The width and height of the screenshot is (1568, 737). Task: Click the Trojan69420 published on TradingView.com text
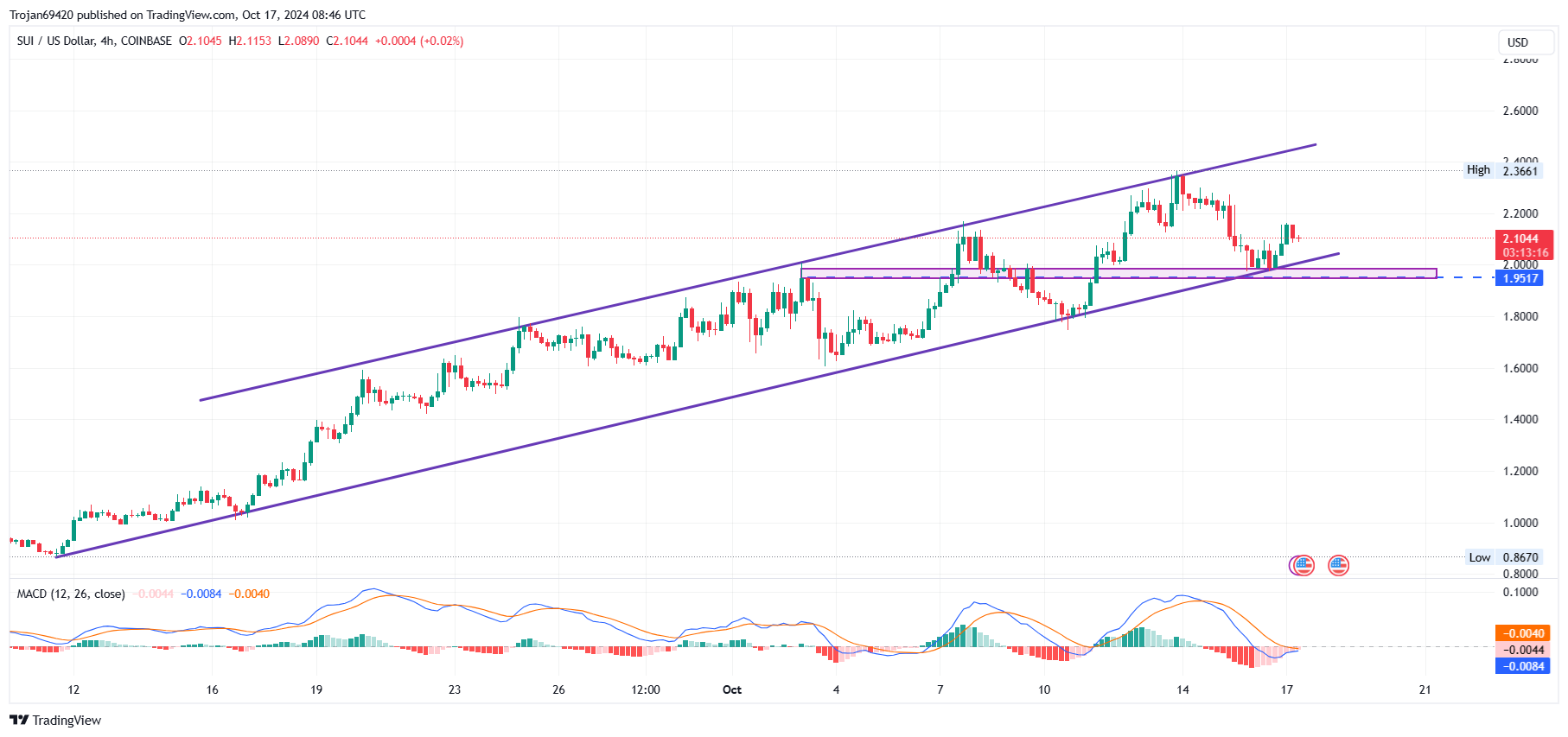(187, 15)
